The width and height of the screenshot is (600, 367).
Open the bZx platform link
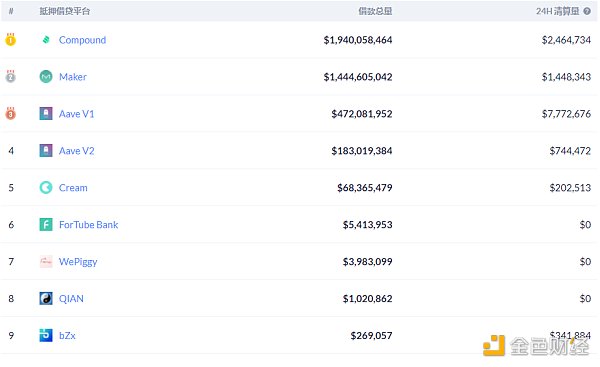pos(67,336)
